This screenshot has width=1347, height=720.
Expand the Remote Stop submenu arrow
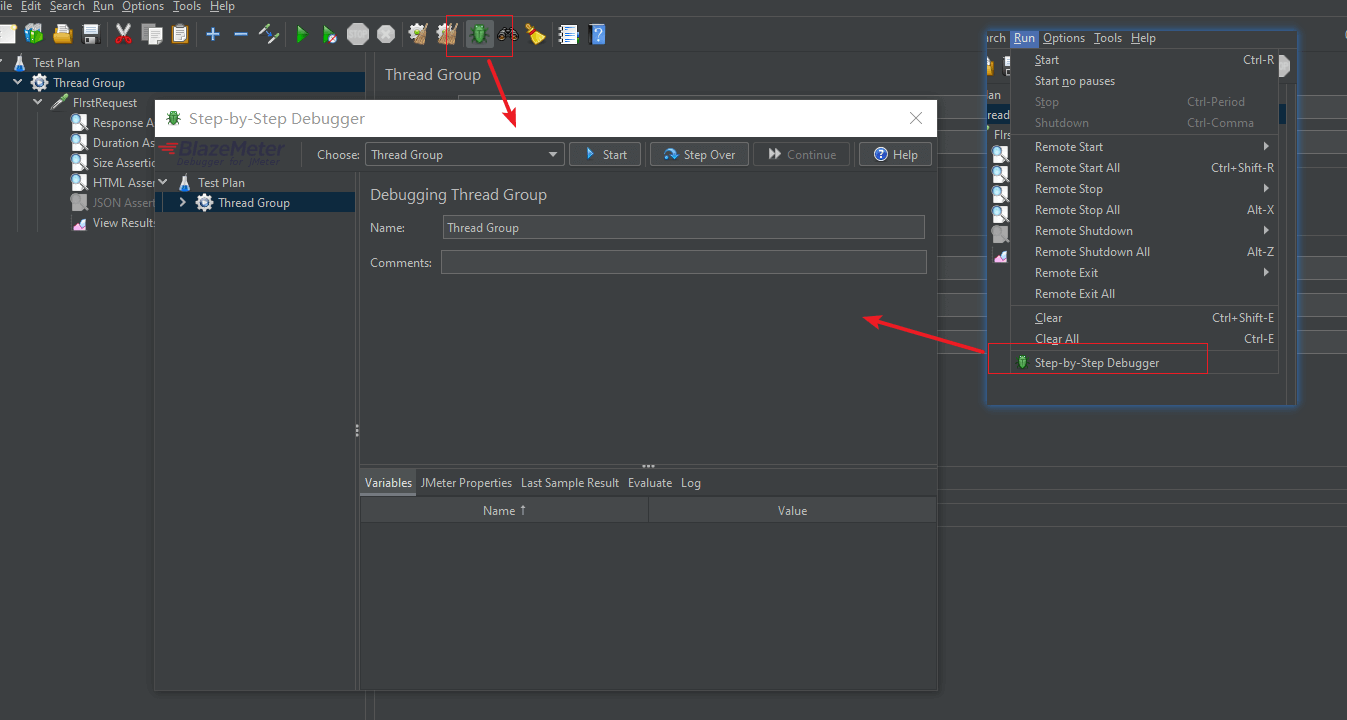[x=1266, y=189]
